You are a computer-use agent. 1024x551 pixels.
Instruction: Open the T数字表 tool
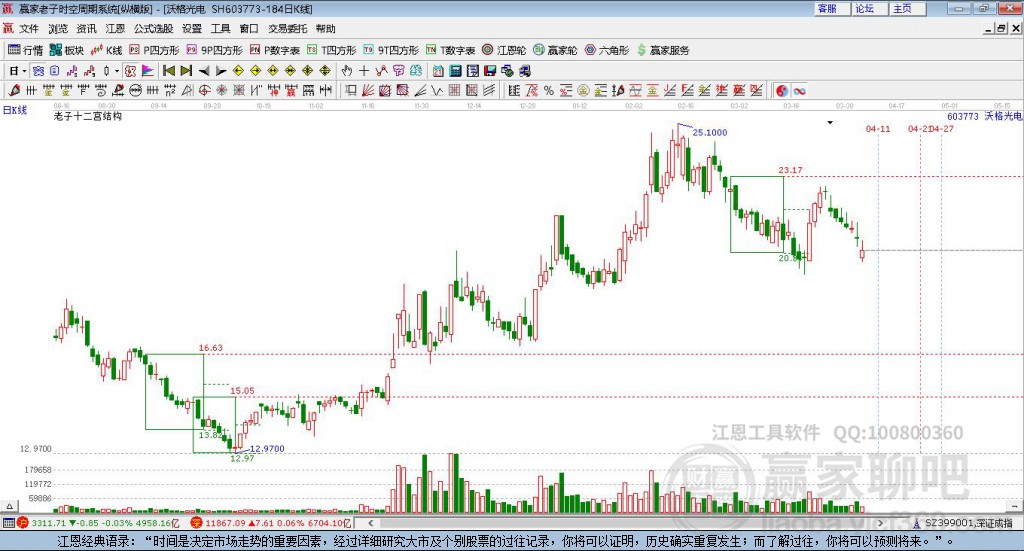click(451, 50)
